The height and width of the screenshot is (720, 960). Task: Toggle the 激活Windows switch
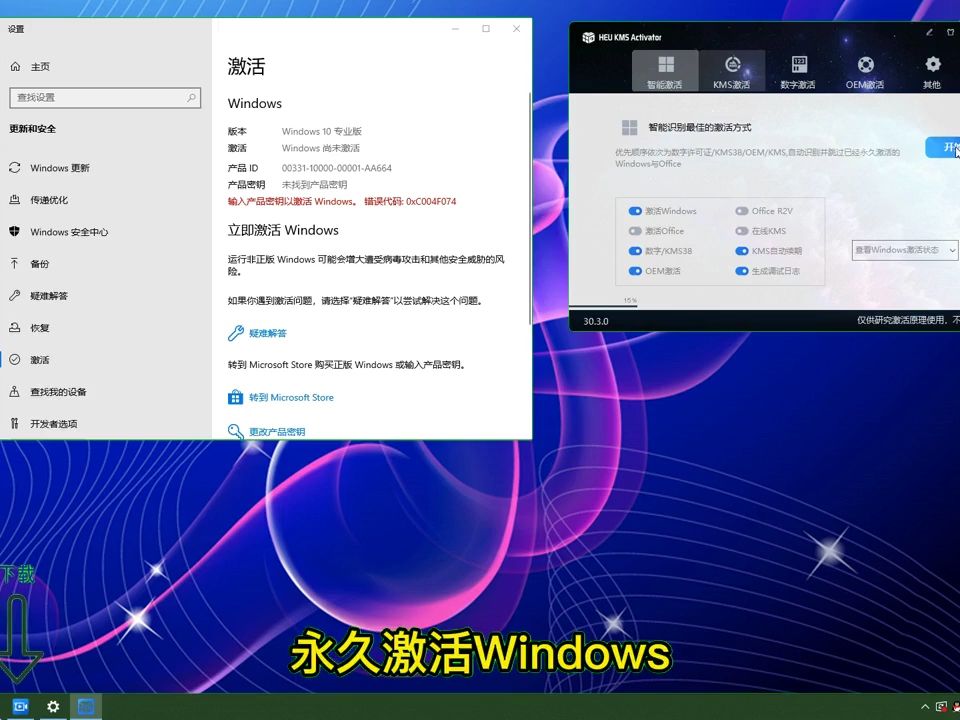tap(635, 211)
